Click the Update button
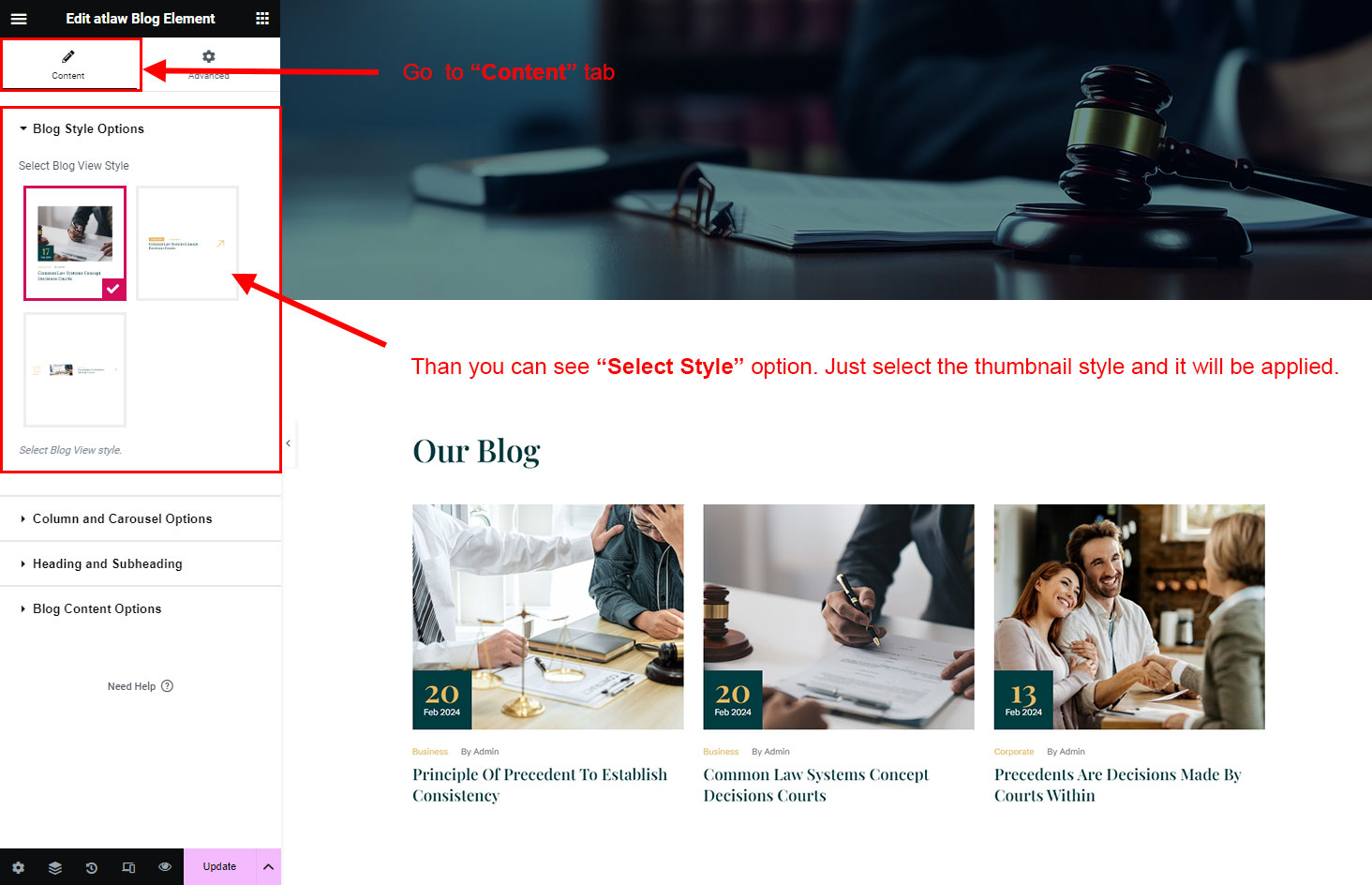The width and height of the screenshot is (1372, 885). tap(219, 866)
